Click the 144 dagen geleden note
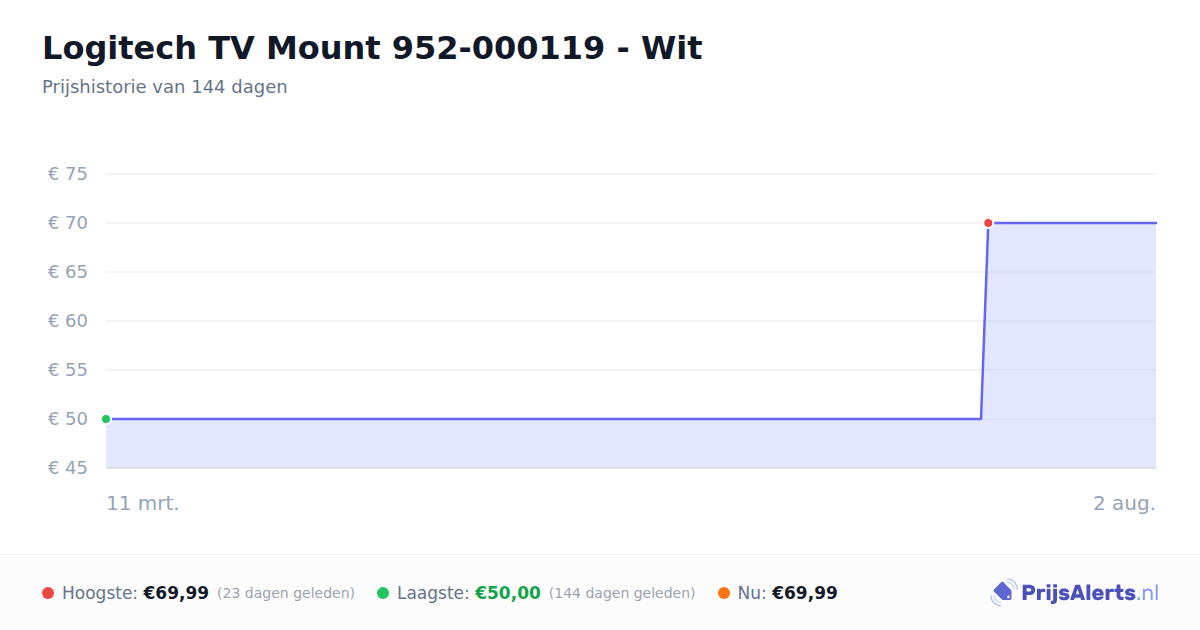 pos(622,593)
